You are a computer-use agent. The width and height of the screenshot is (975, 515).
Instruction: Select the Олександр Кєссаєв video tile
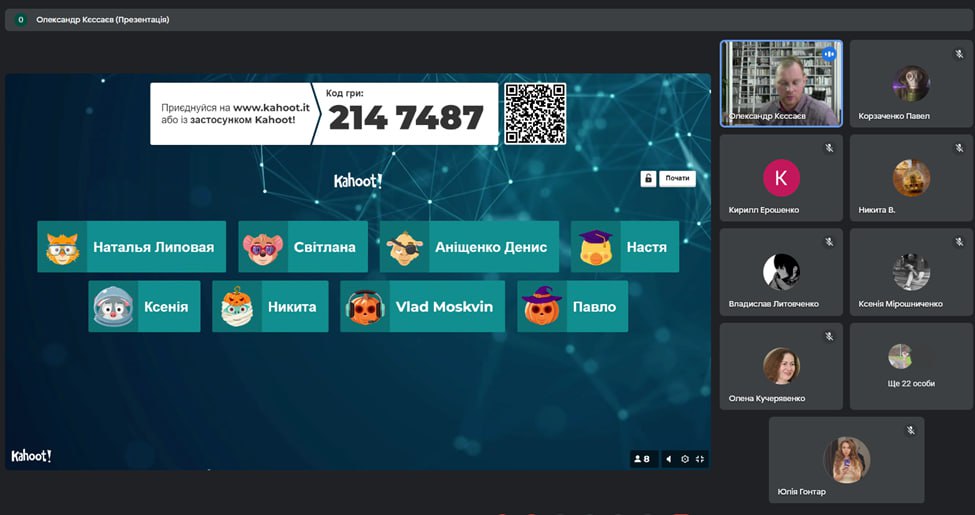coord(782,84)
